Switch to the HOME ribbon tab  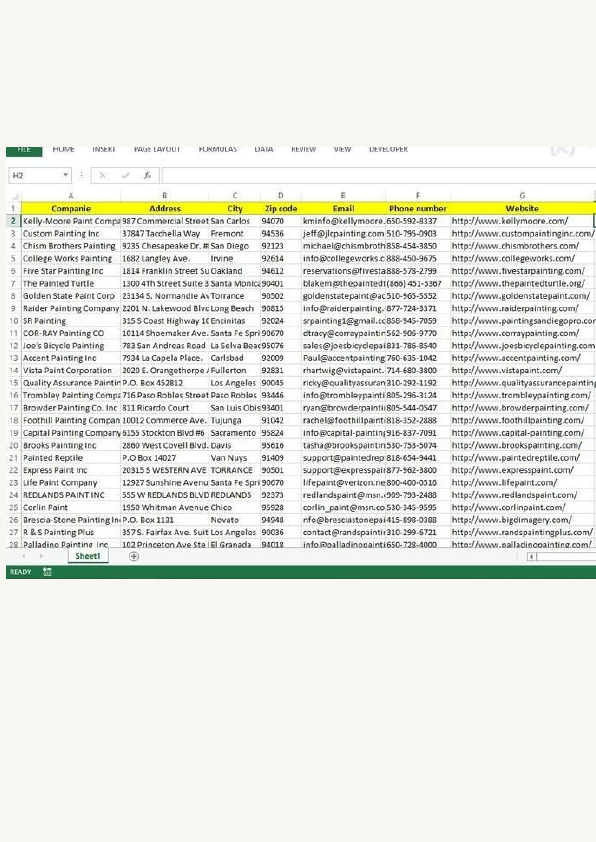point(63,149)
